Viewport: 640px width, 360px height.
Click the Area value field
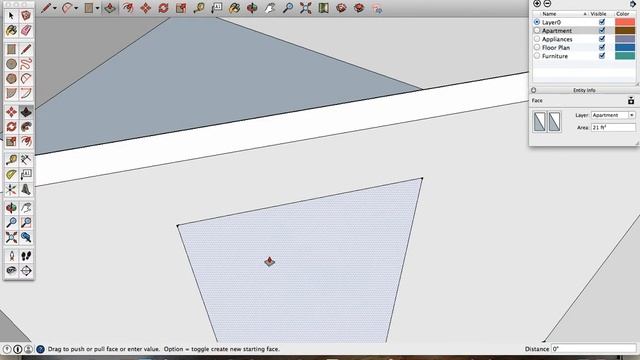click(x=613, y=128)
